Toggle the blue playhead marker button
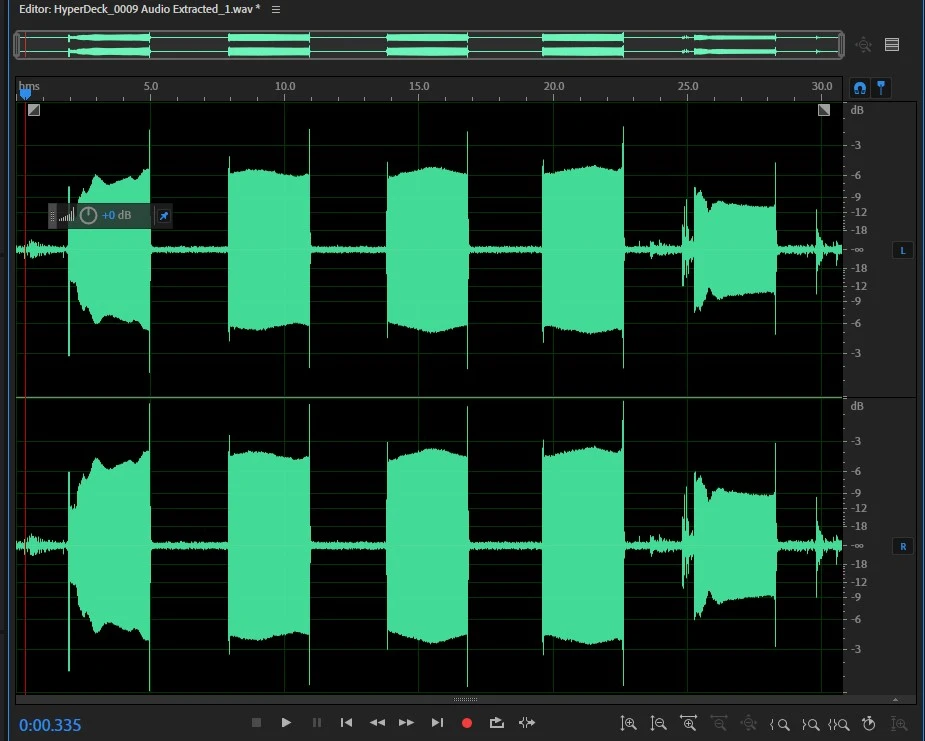The height and width of the screenshot is (741, 925). click(x=880, y=88)
